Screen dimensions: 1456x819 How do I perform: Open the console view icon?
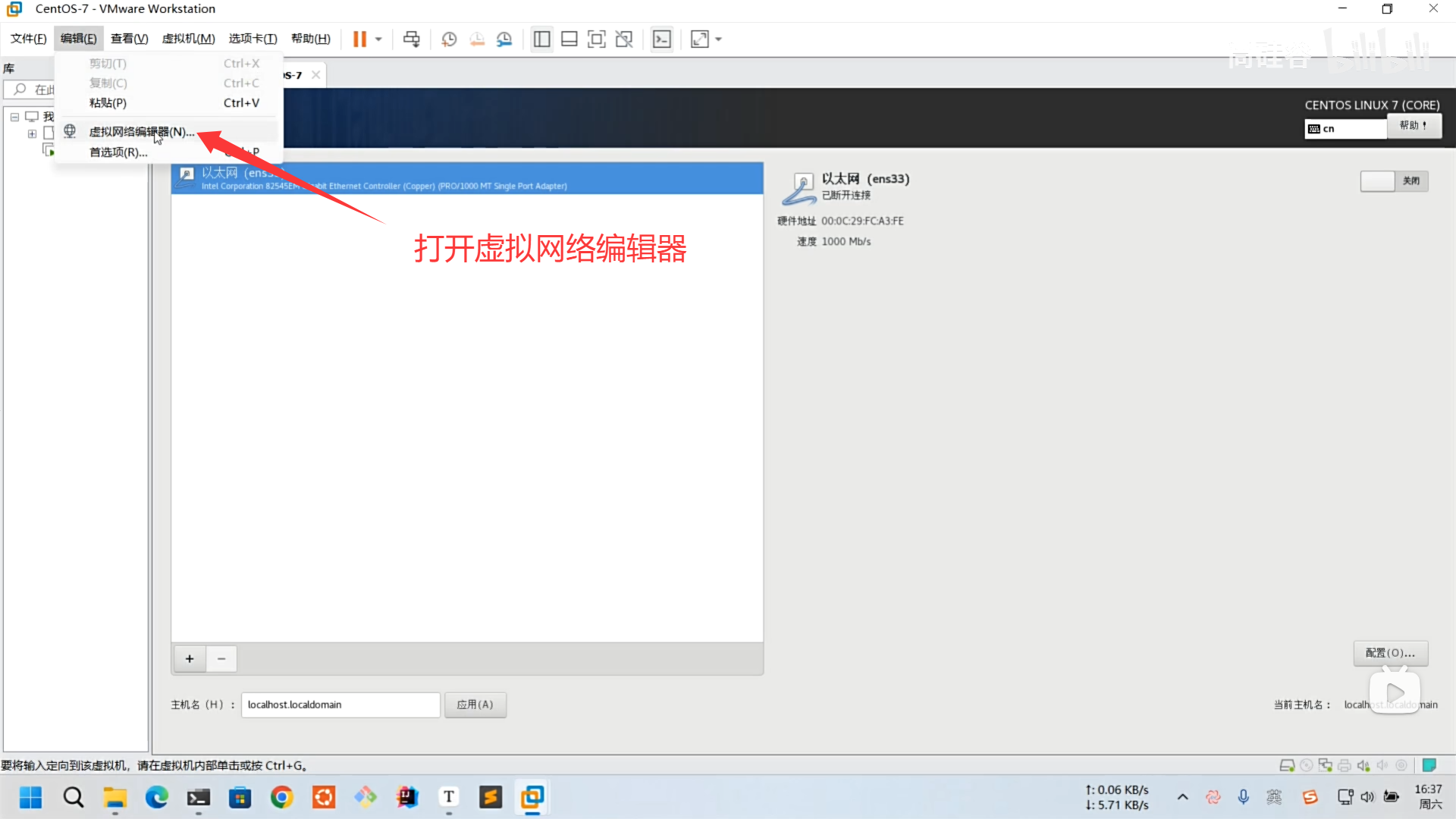coord(661,39)
